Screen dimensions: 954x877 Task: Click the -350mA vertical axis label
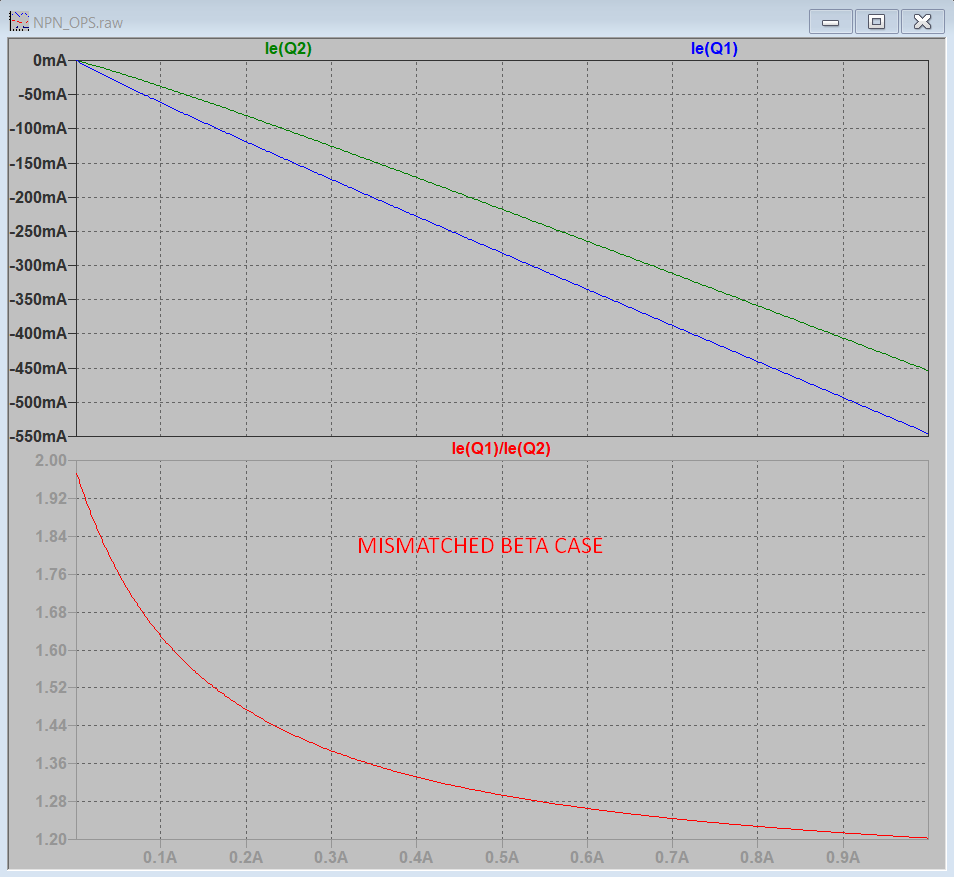tap(38, 299)
